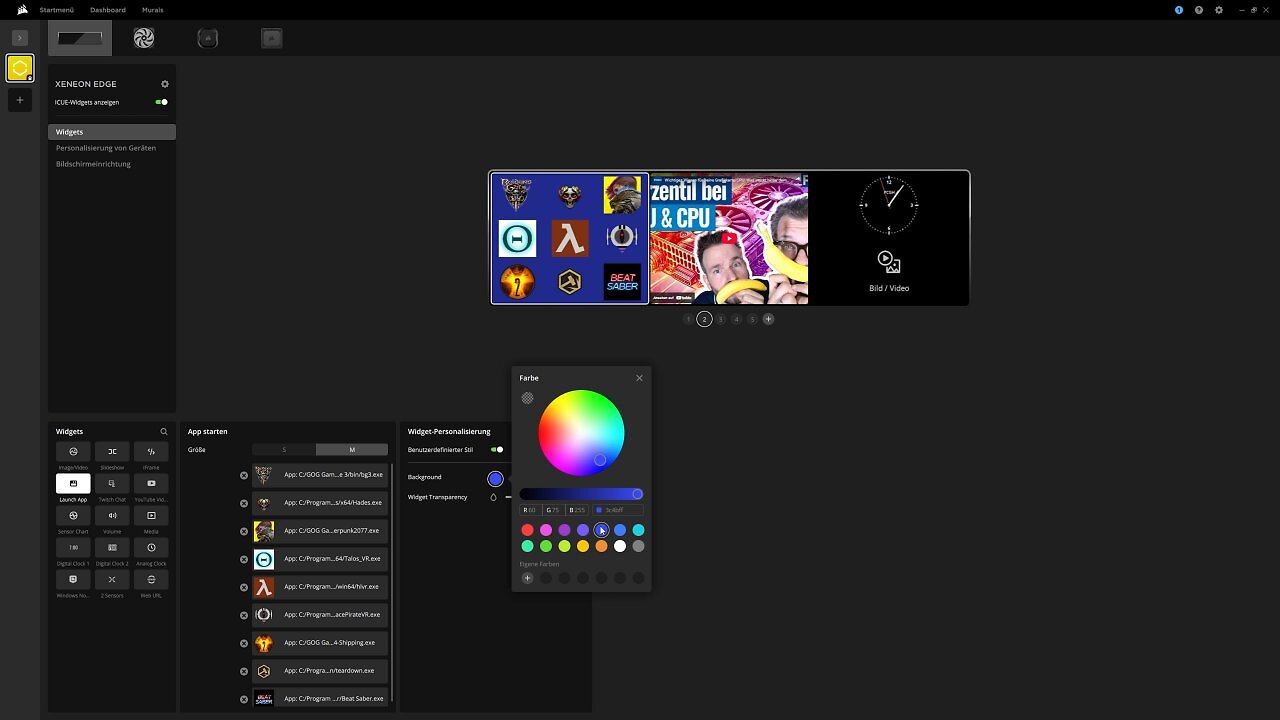This screenshot has height=720, width=1280.
Task: Pick the Sensor Chart widget
Action: coord(73,516)
